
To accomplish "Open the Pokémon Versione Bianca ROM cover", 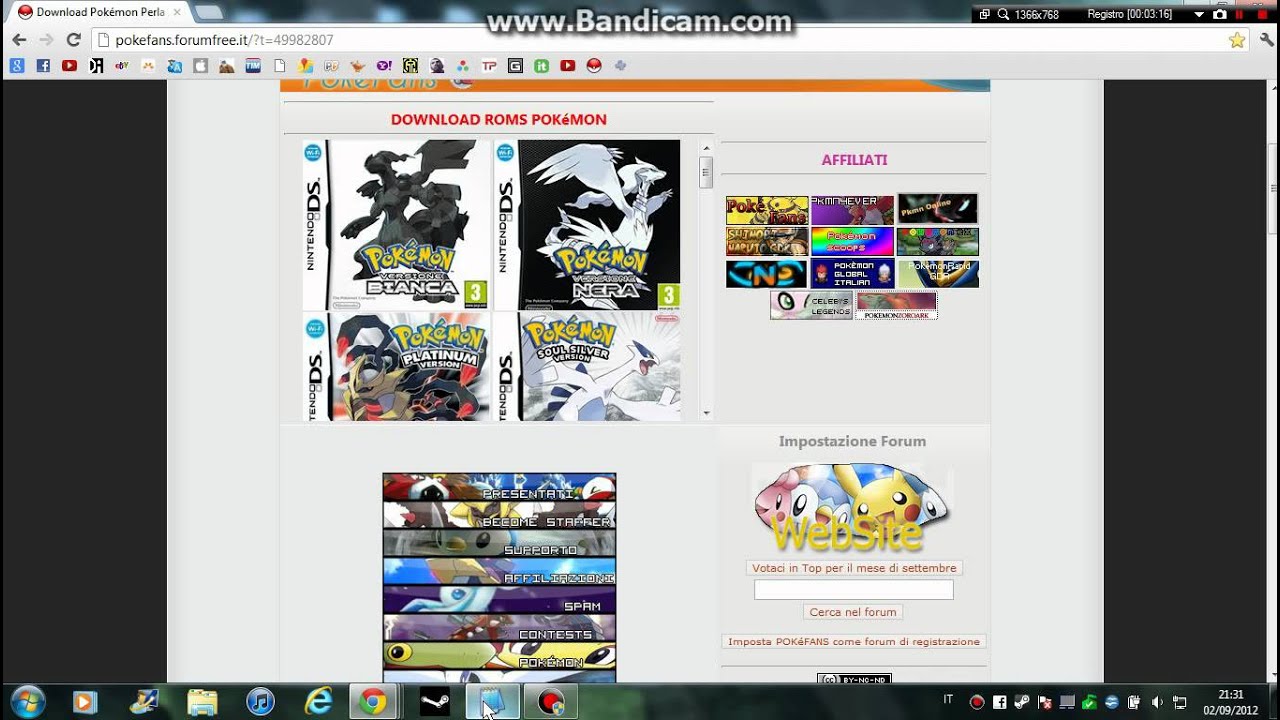I will [x=396, y=224].
